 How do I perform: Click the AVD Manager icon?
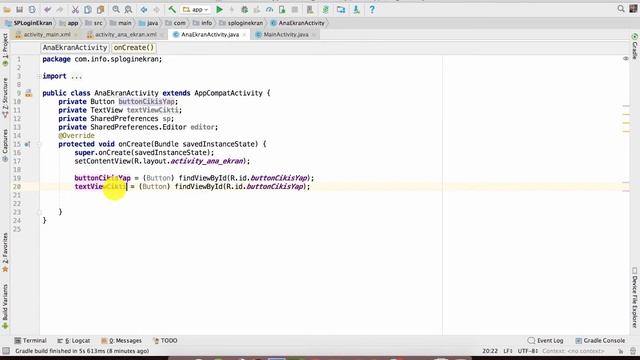[x=310, y=9]
